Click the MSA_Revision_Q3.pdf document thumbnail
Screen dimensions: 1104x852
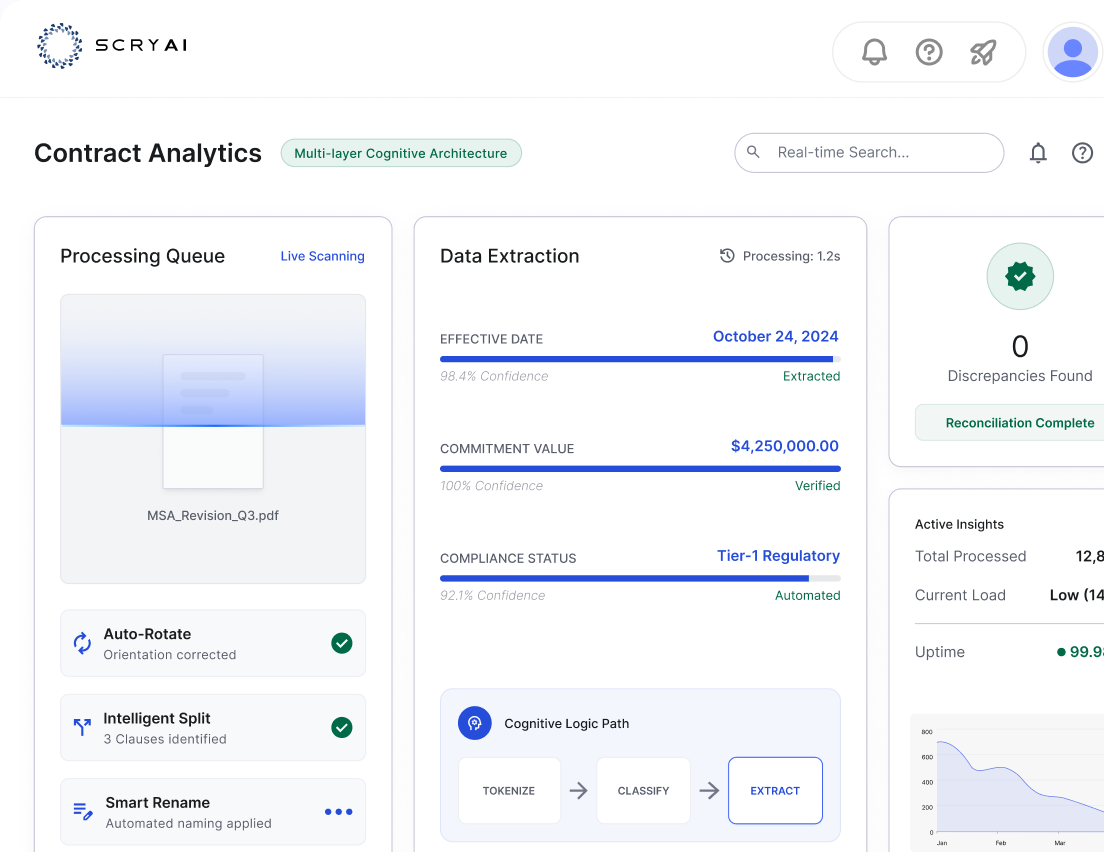coord(213,421)
